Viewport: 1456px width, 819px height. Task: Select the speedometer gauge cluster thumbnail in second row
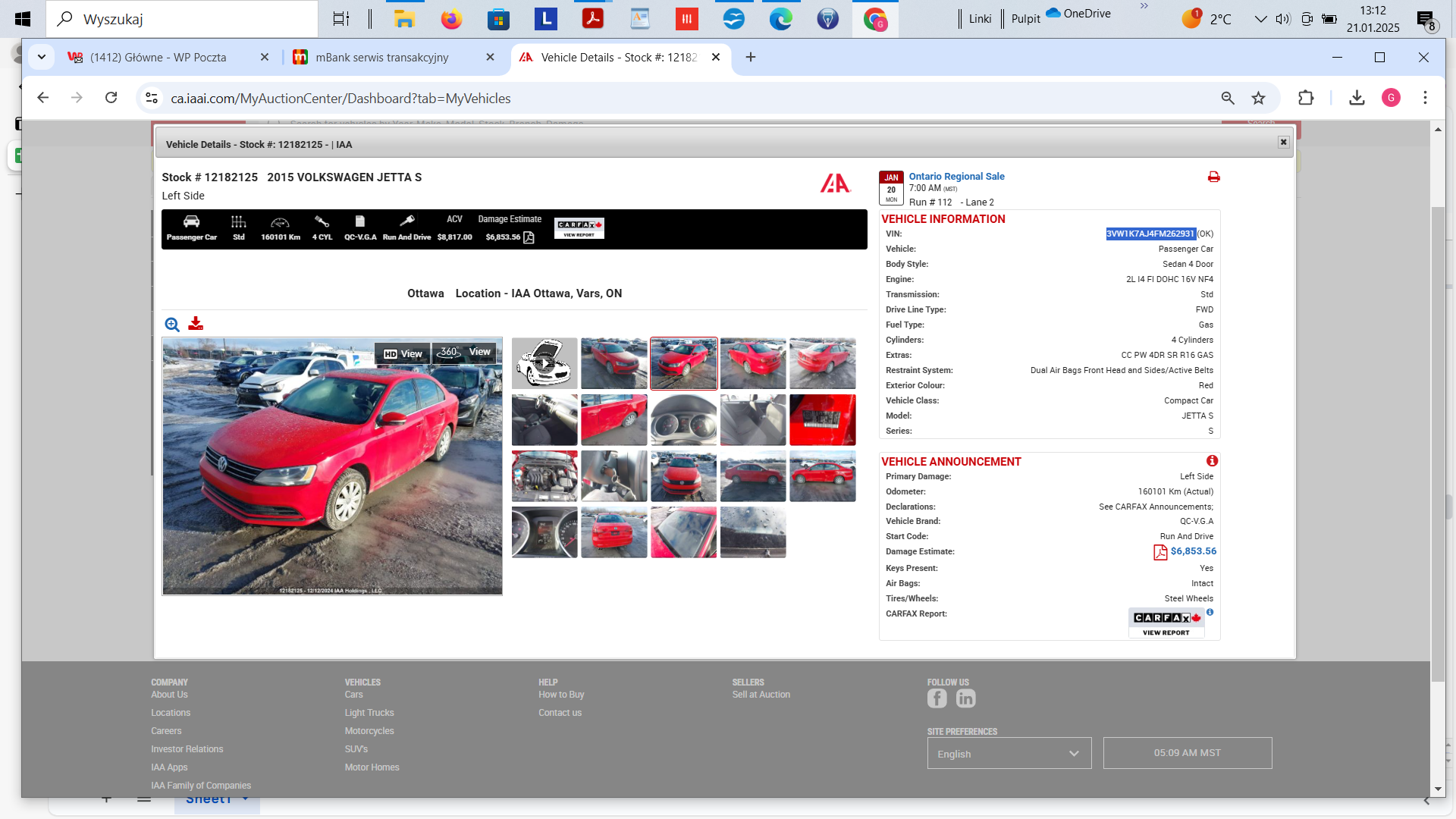point(683,419)
